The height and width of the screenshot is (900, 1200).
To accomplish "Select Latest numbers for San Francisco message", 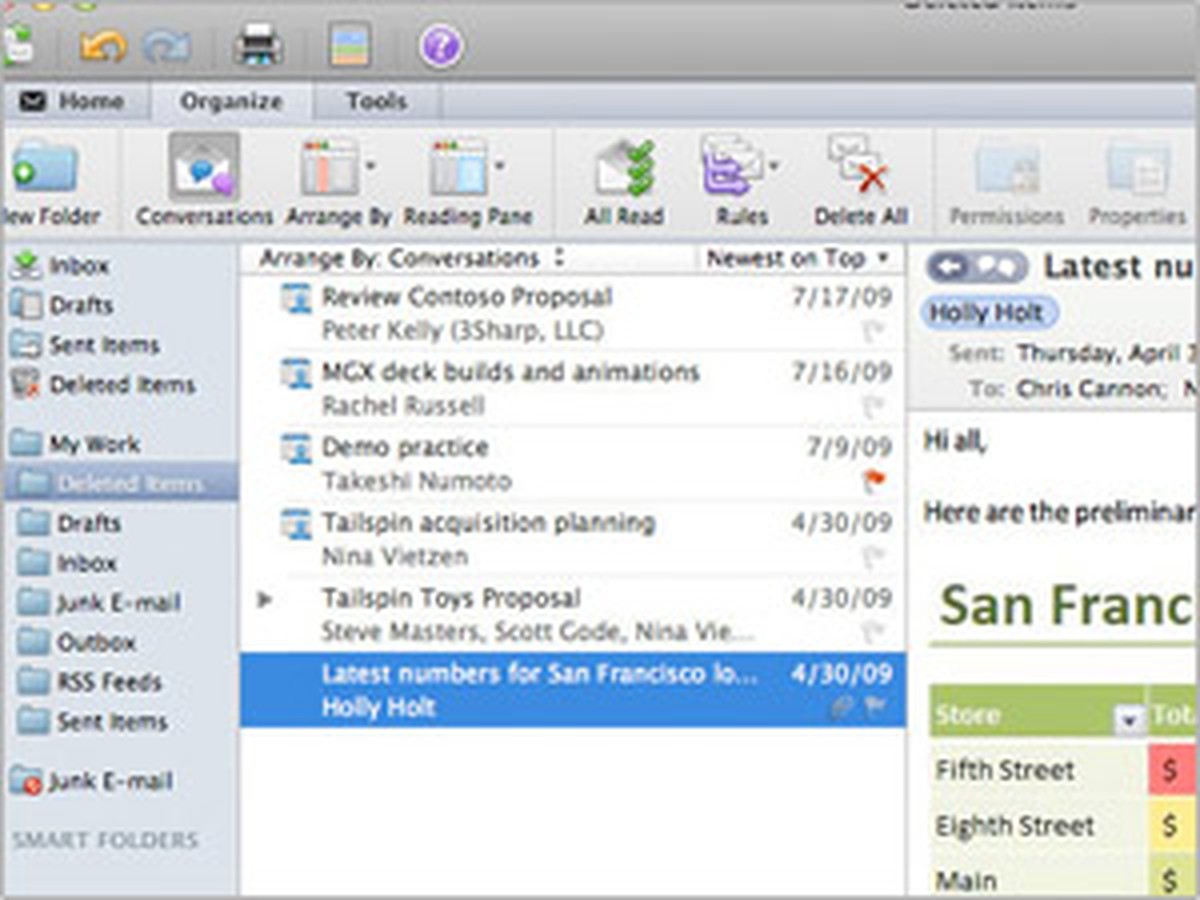I will tap(572, 690).
